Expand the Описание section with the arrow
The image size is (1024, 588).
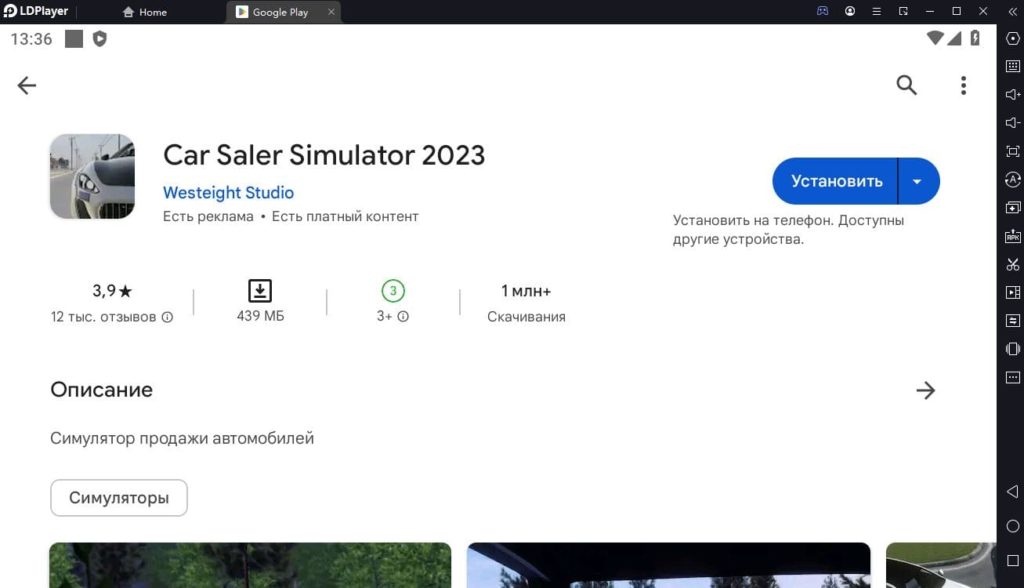click(925, 391)
